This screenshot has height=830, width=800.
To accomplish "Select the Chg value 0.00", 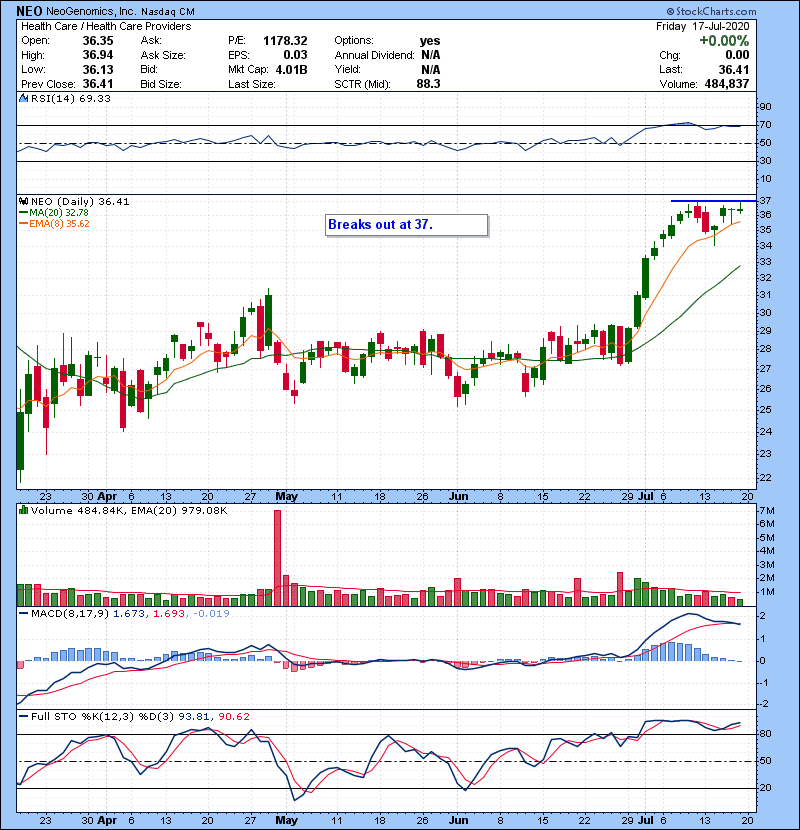I will click(737, 55).
